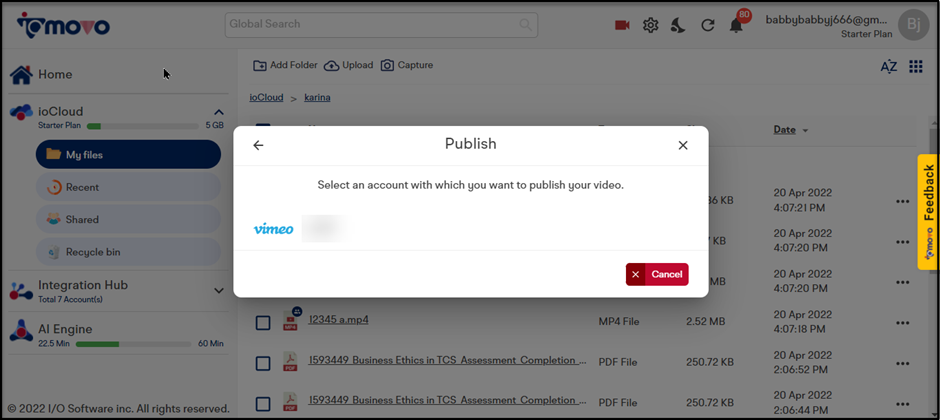Click the MP4 file type icon
This screenshot has height=420, width=940.
[291, 320]
